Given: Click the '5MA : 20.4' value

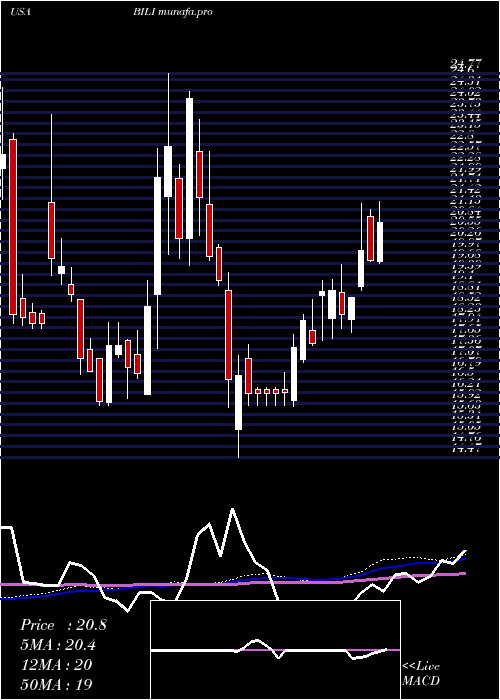Looking at the screenshot, I should tap(58, 645).
